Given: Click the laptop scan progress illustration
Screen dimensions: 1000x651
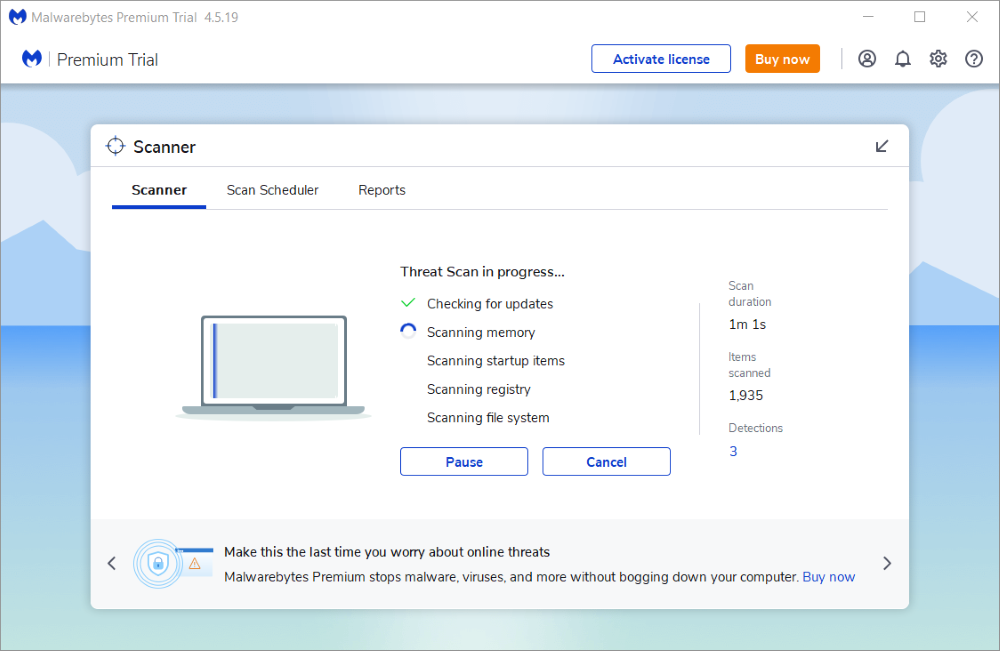Looking at the screenshot, I should [x=274, y=366].
